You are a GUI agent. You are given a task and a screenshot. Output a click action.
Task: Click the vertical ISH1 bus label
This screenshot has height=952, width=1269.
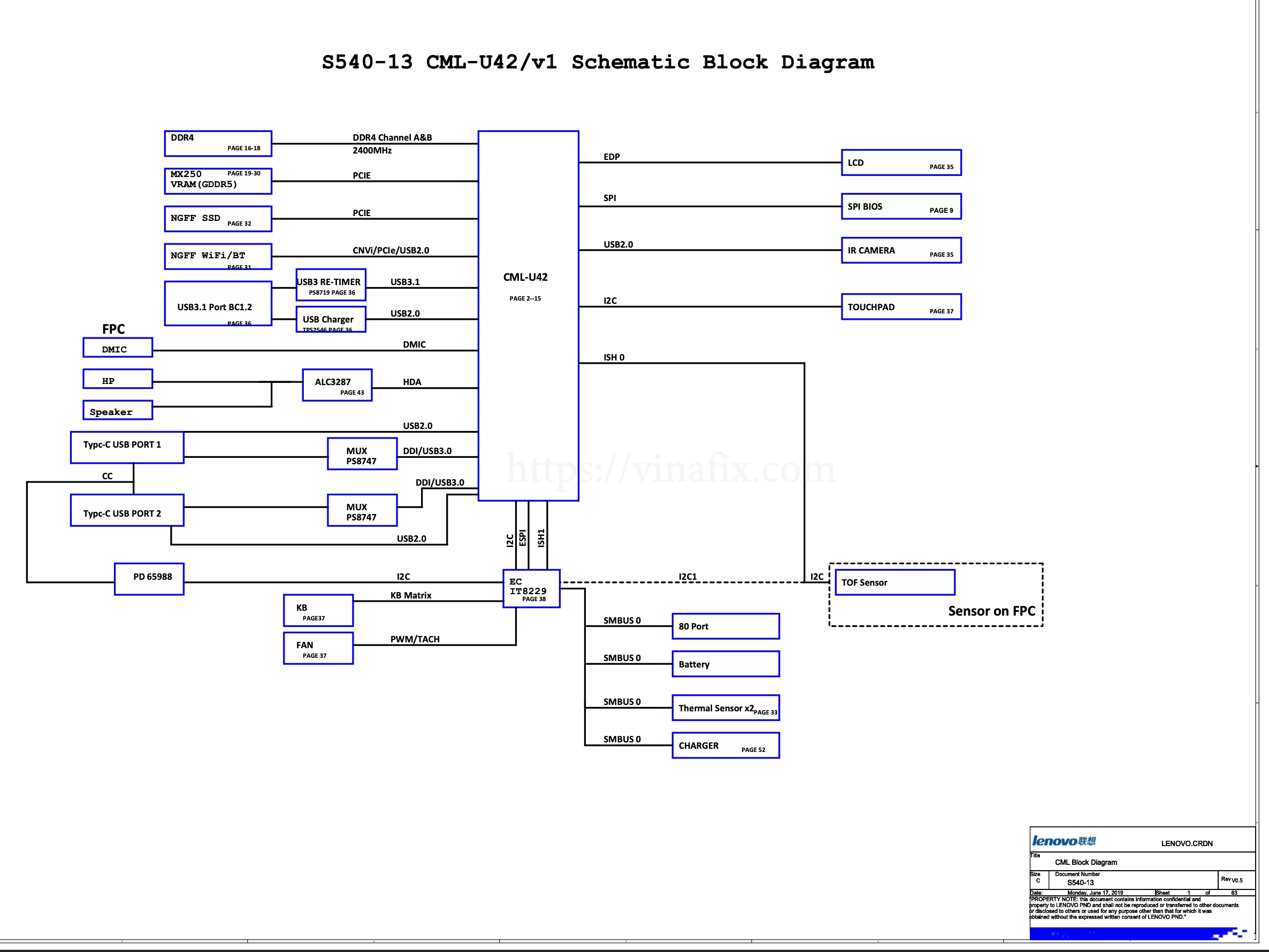541,538
